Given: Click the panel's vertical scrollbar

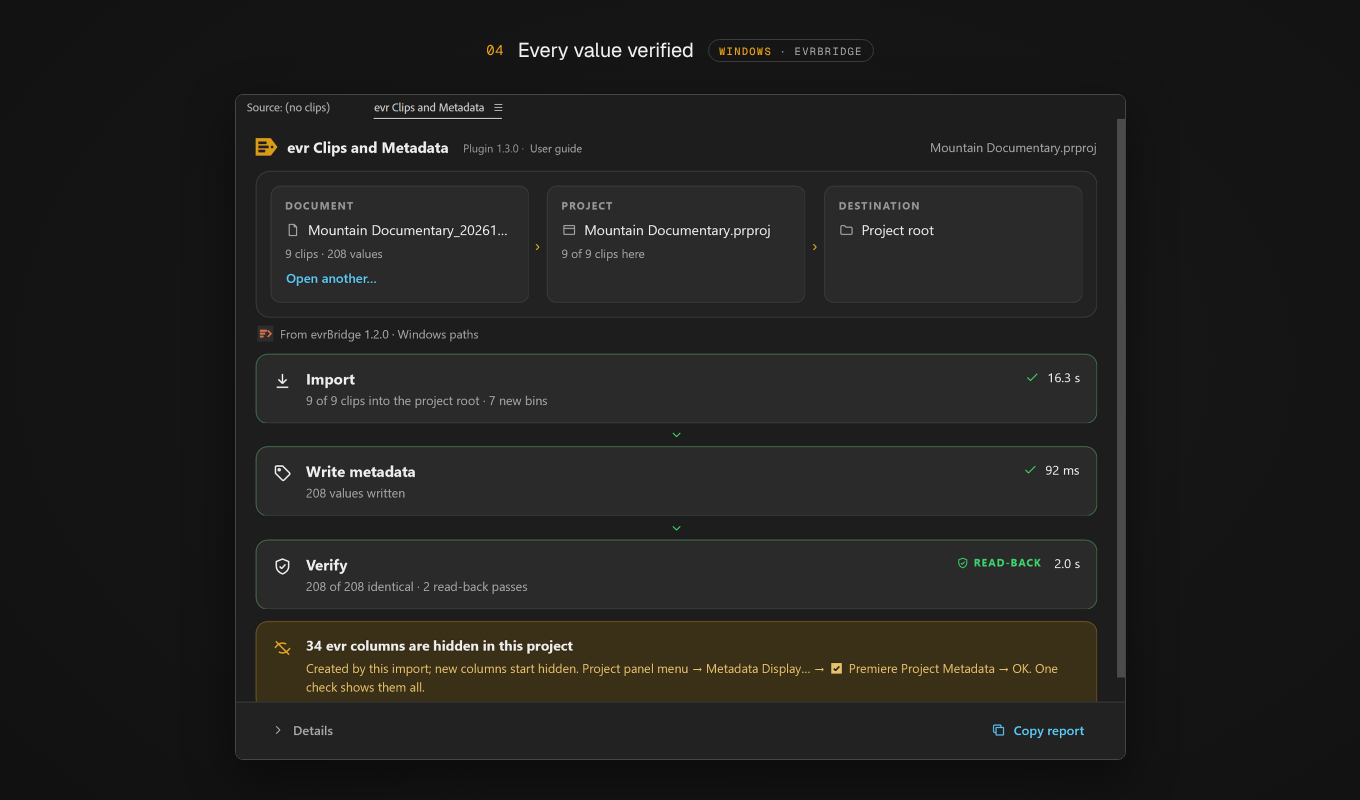Looking at the screenshot, I should 1121,397.
